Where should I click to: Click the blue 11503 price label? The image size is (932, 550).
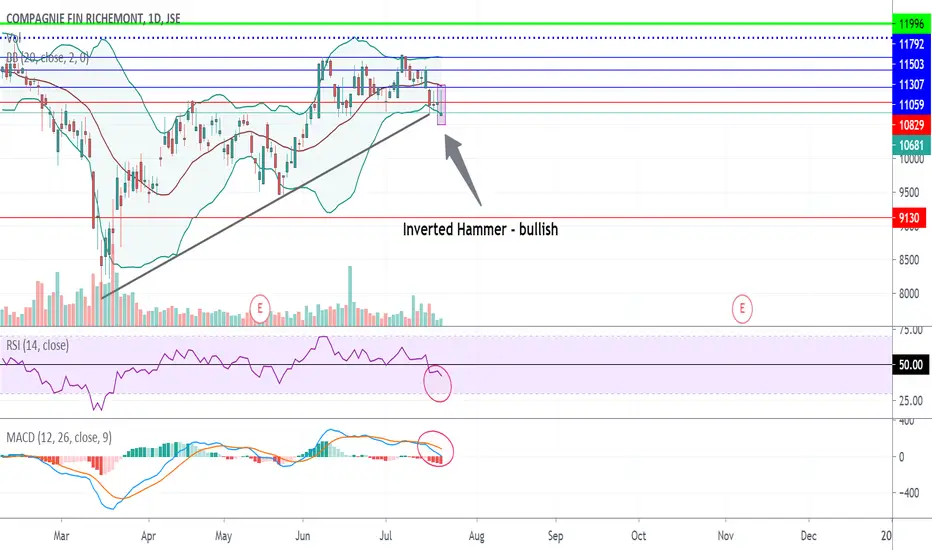pyautogui.click(x=911, y=64)
